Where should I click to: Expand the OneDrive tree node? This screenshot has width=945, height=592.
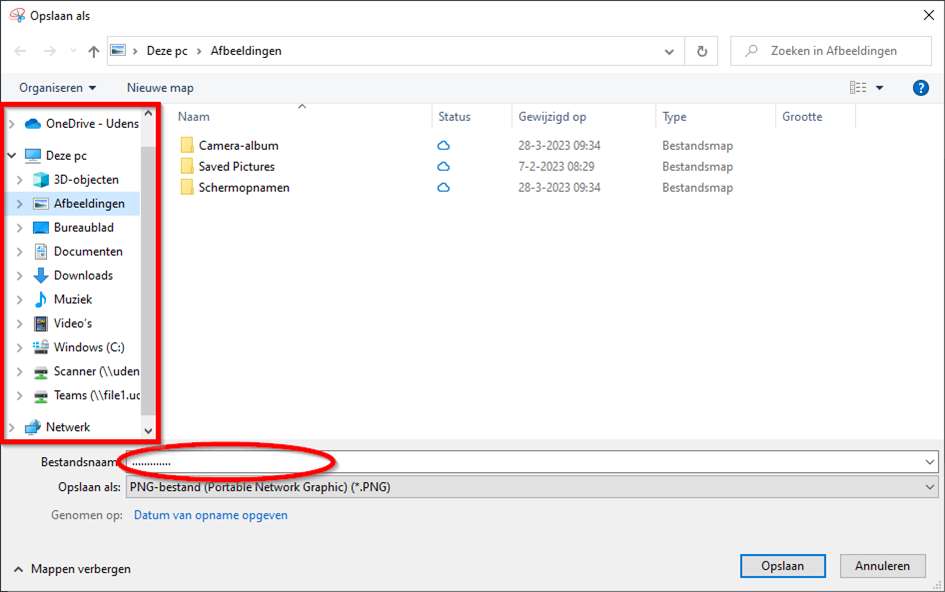pos(11,124)
